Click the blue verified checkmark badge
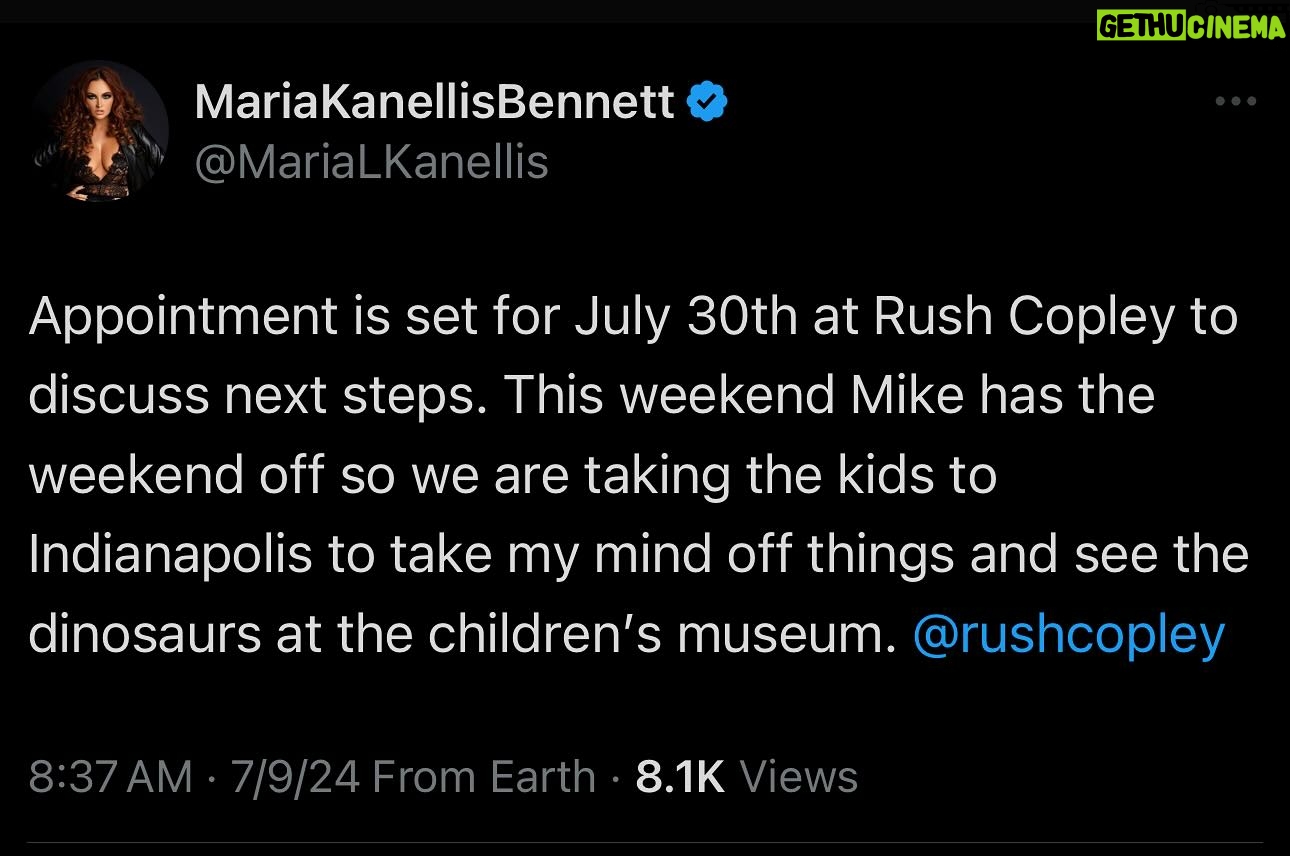This screenshot has height=856, width=1290. tap(707, 102)
